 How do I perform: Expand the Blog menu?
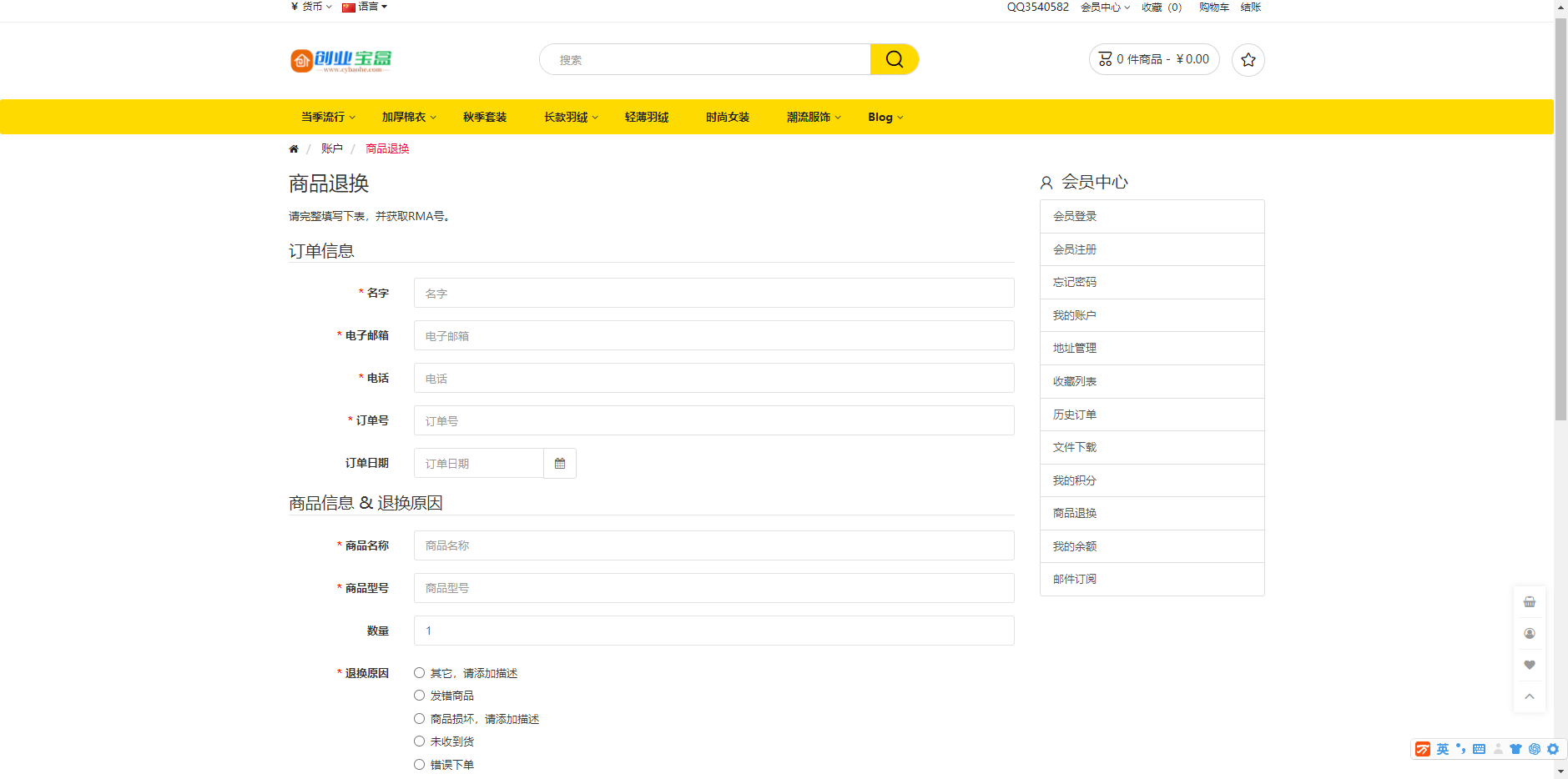(x=885, y=117)
